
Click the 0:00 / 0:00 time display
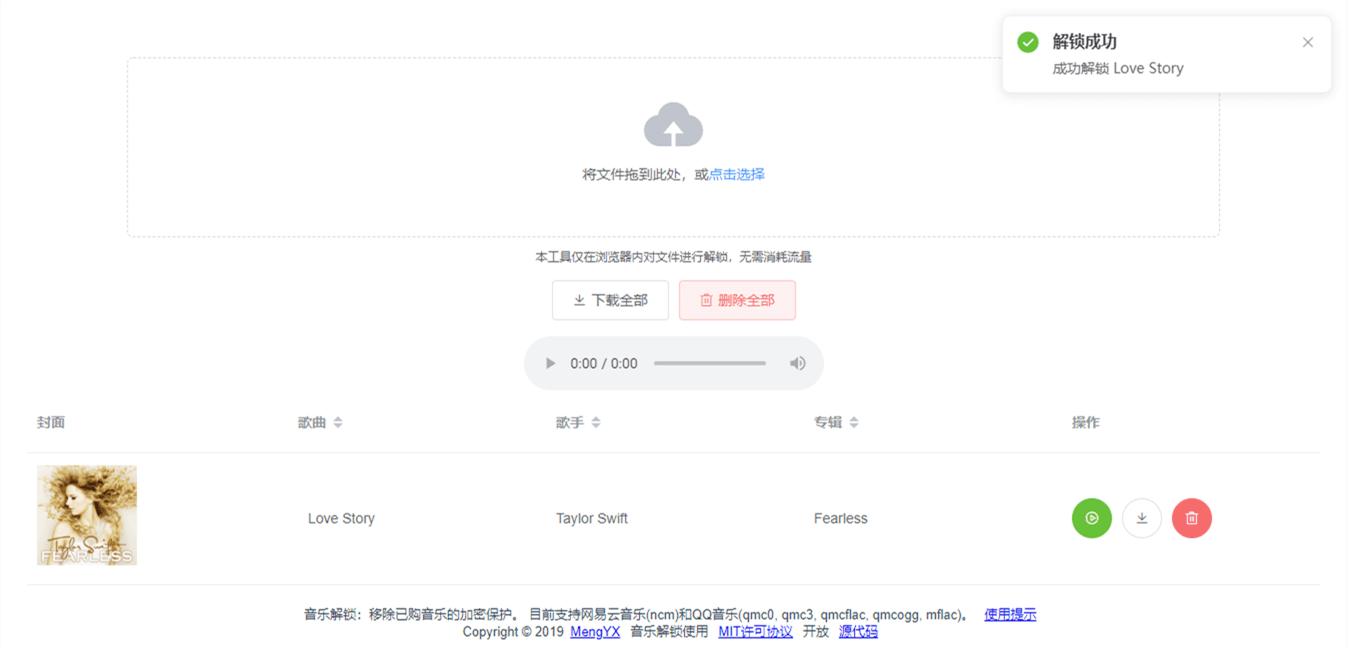pyautogui.click(x=604, y=363)
